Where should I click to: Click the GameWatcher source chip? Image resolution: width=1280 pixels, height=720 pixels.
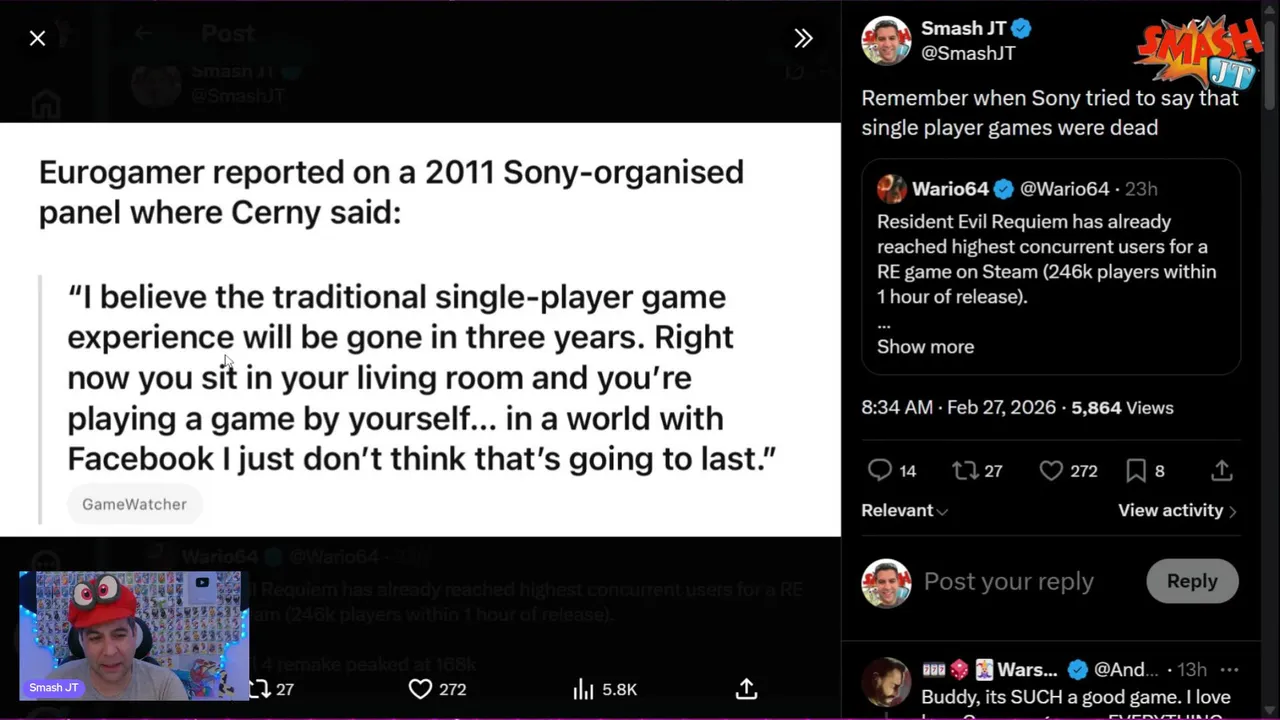(x=134, y=504)
